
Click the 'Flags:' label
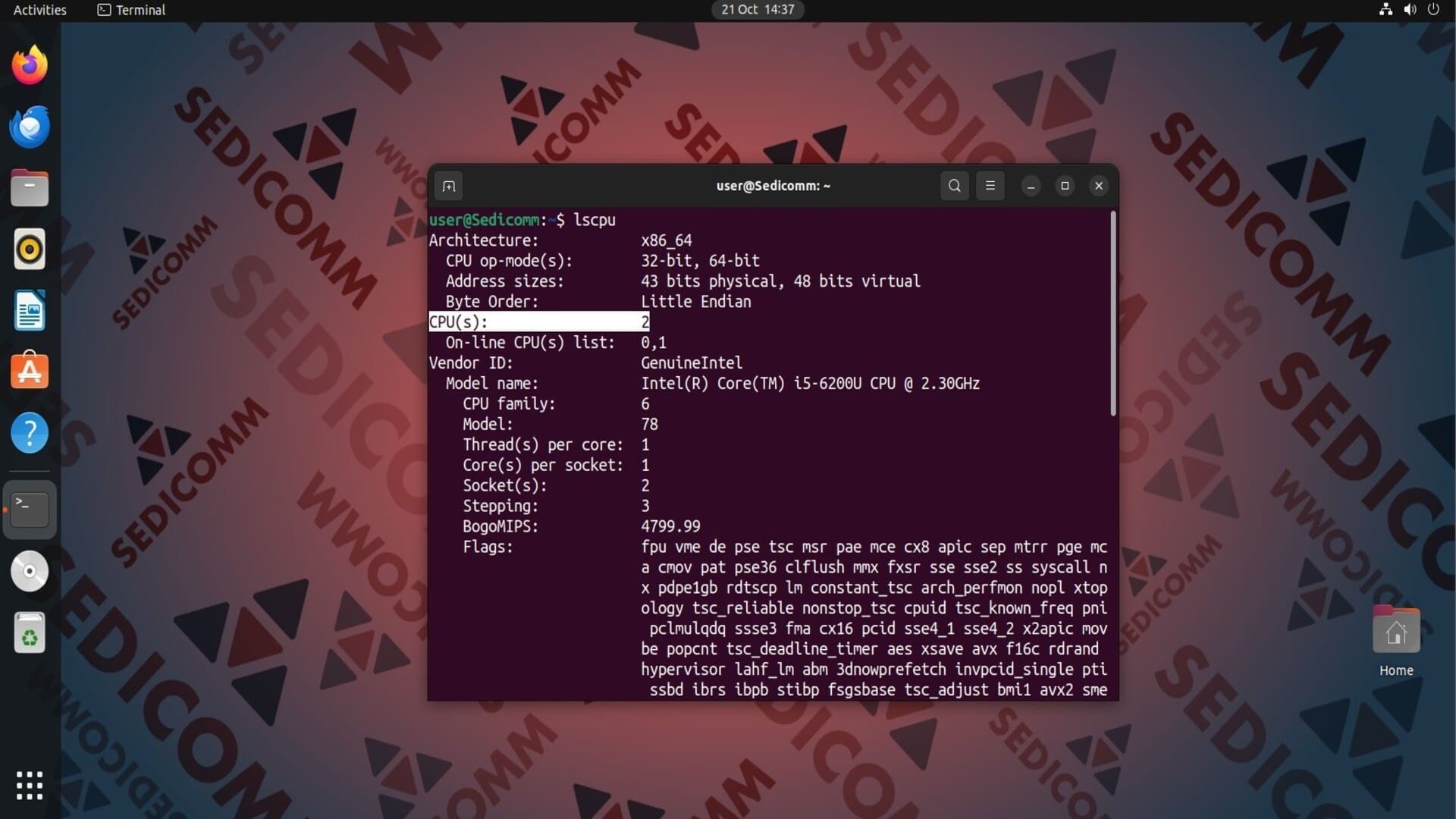pyautogui.click(x=488, y=547)
